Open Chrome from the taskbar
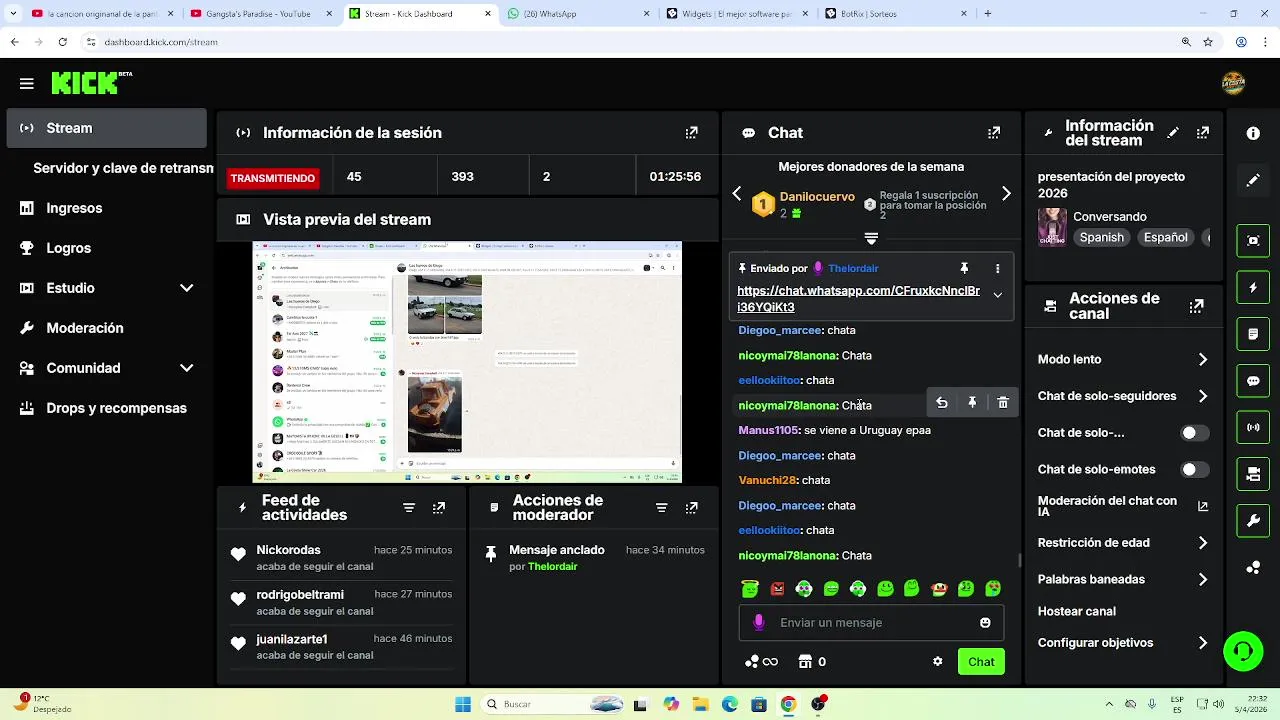The width and height of the screenshot is (1280, 720). pos(788,704)
